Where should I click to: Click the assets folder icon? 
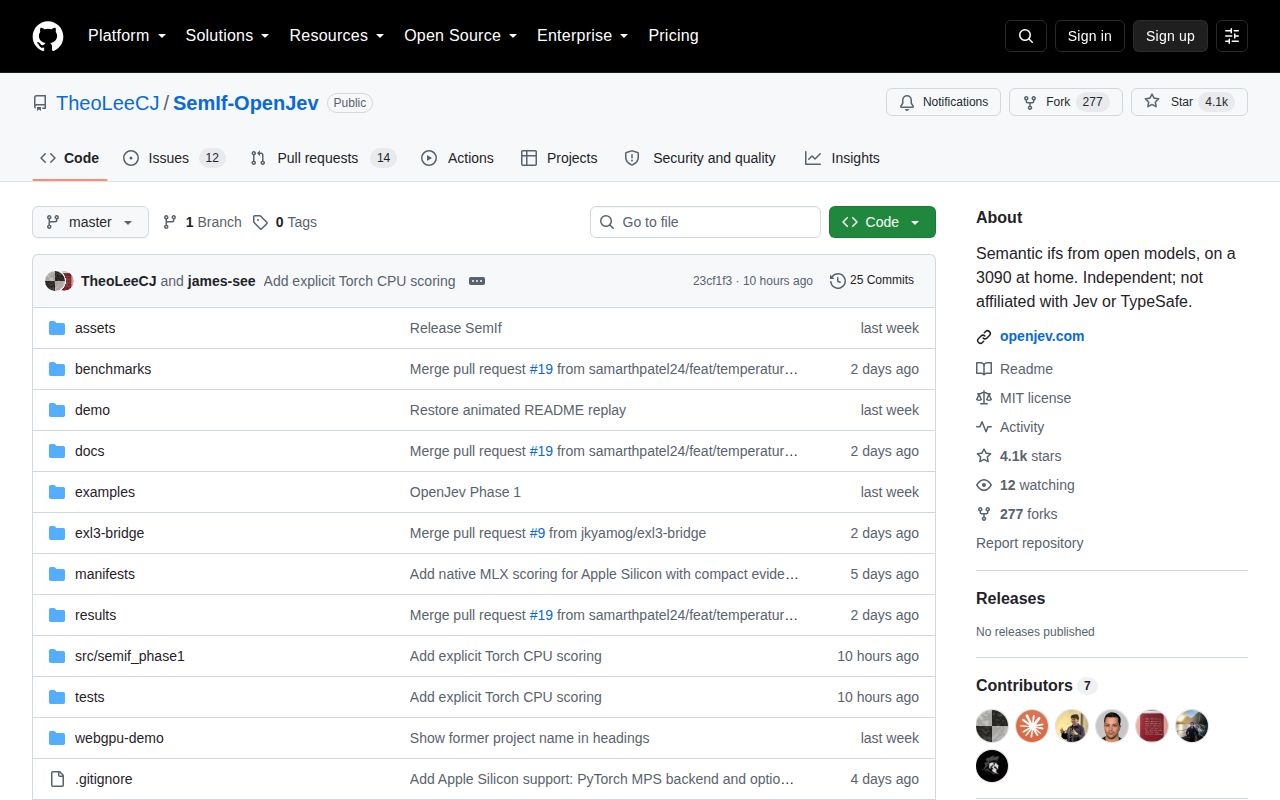pos(57,328)
